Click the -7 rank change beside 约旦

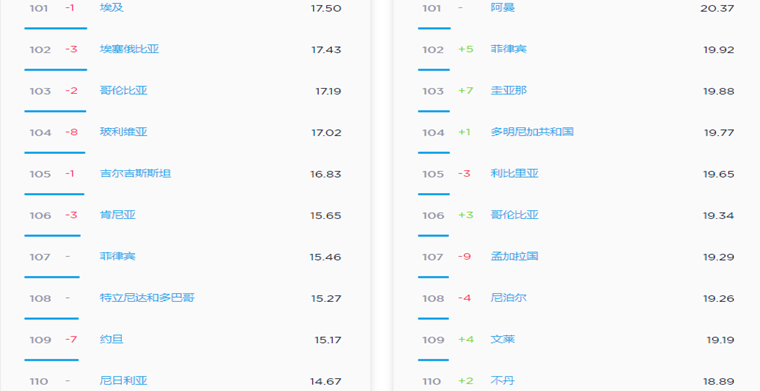71,339
